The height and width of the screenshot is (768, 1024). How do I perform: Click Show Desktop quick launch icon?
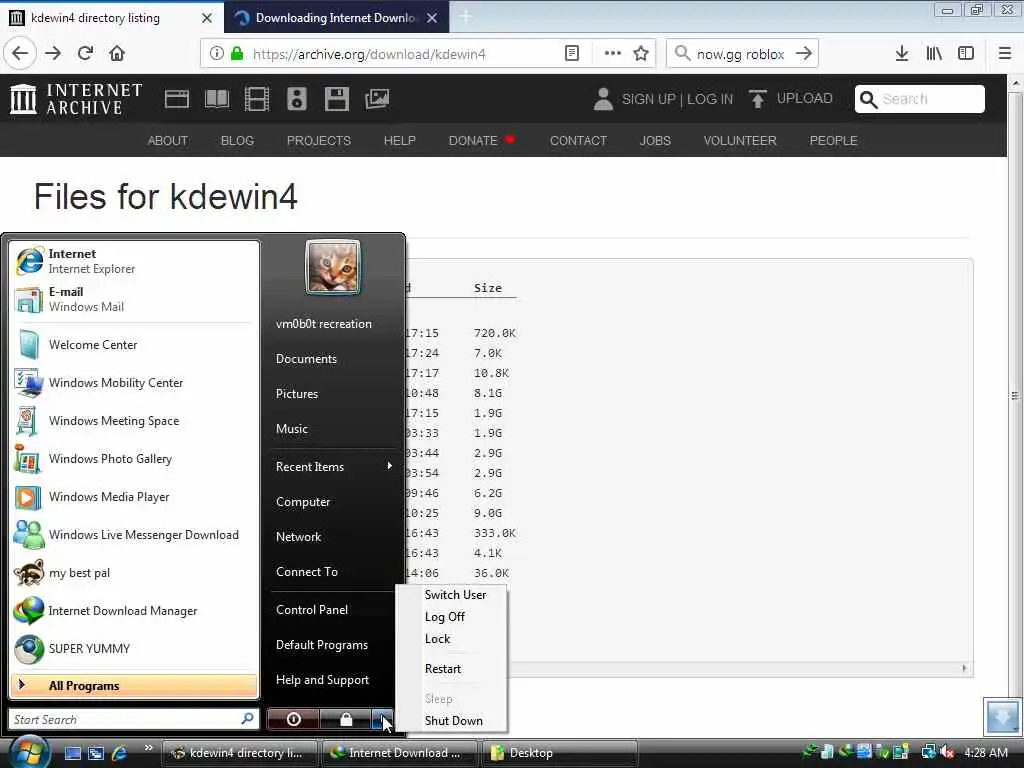pyautogui.click(x=72, y=753)
